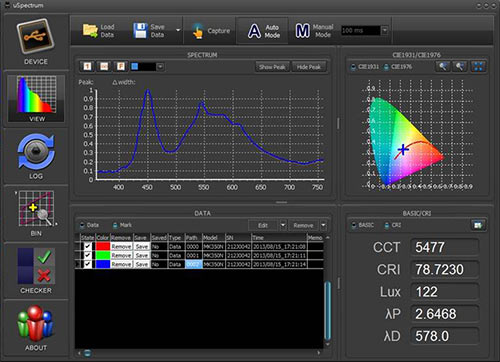500x362 pixels.
Task: Toggle State checkbox in the red row
Action: tap(88, 246)
